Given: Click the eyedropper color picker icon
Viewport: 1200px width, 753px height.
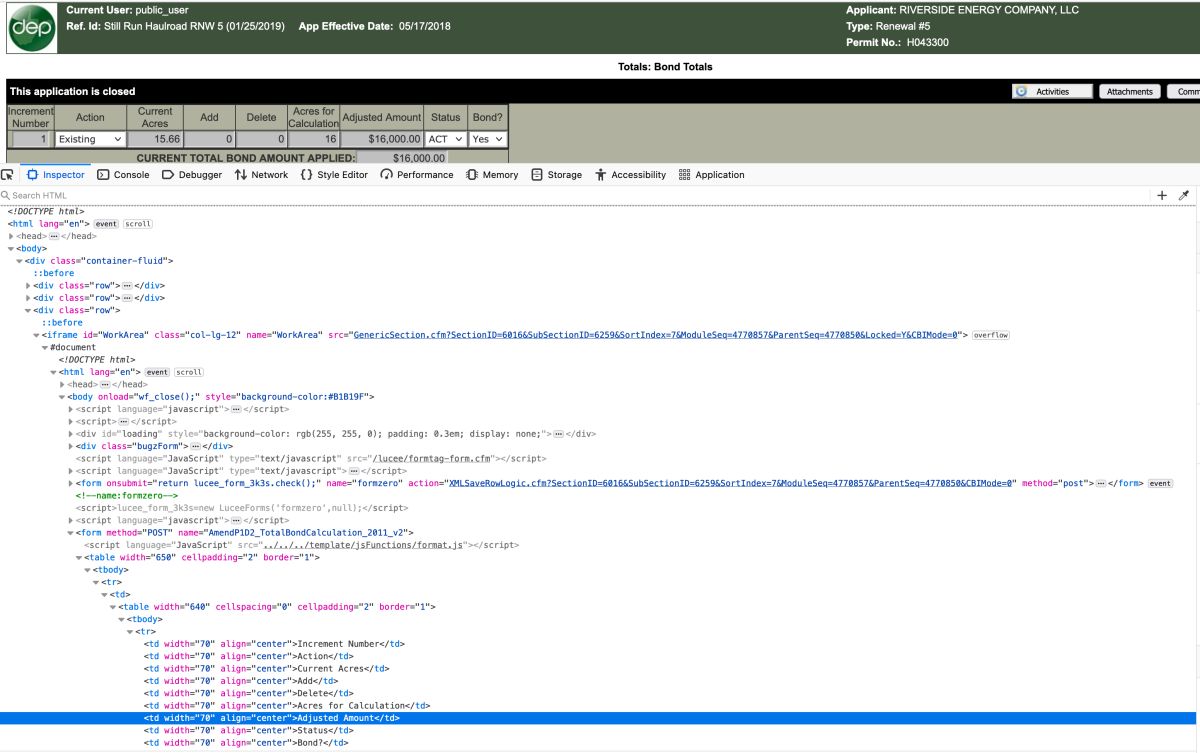Looking at the screenshot, I should click(x=1184, y=196).
